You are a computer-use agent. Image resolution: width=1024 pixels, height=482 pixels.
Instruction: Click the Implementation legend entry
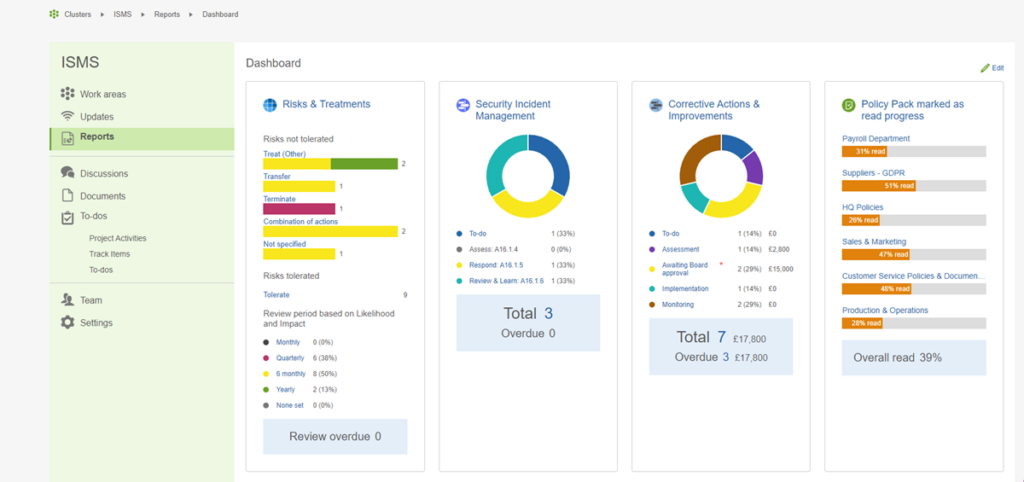pos(685,289)
